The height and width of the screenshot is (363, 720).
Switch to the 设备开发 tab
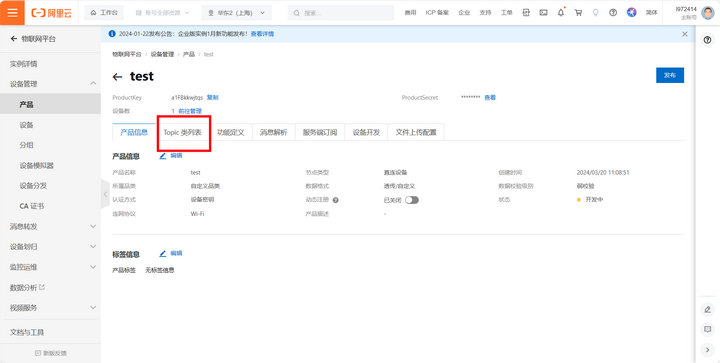tap(366, 133)
